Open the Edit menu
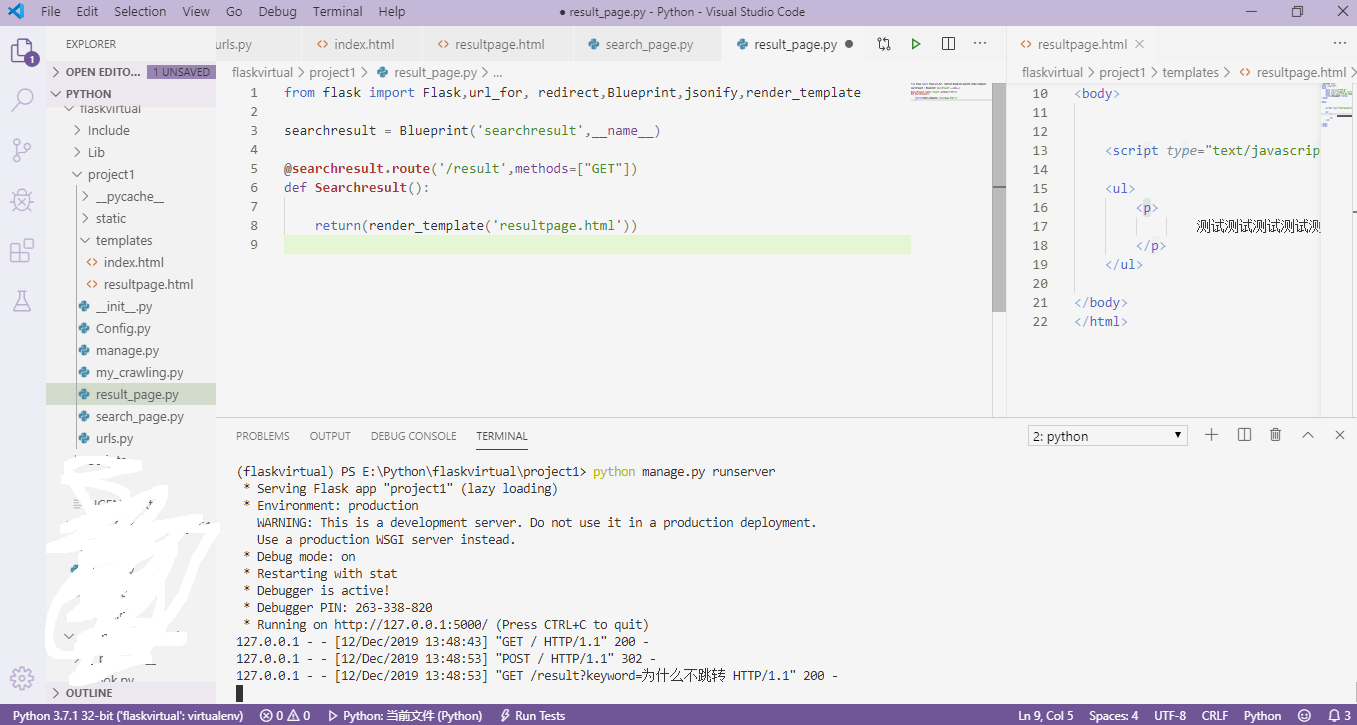Viewport: 1357px width, 725px height. 87,12
